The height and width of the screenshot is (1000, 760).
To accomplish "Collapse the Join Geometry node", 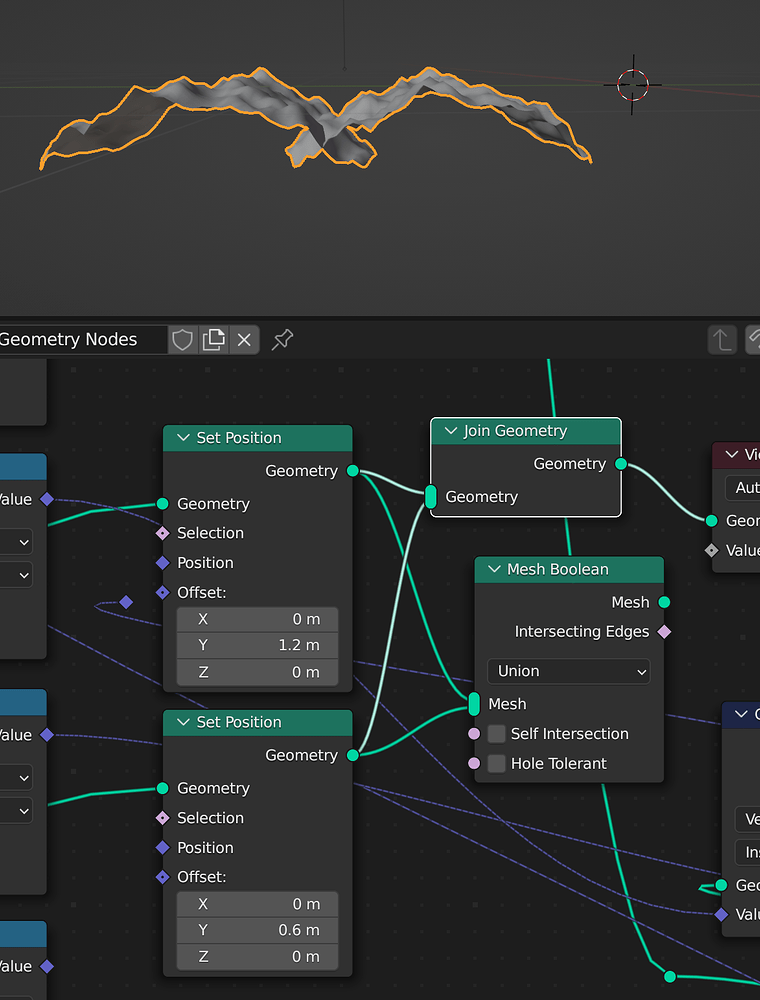I will tap(451, 431).
